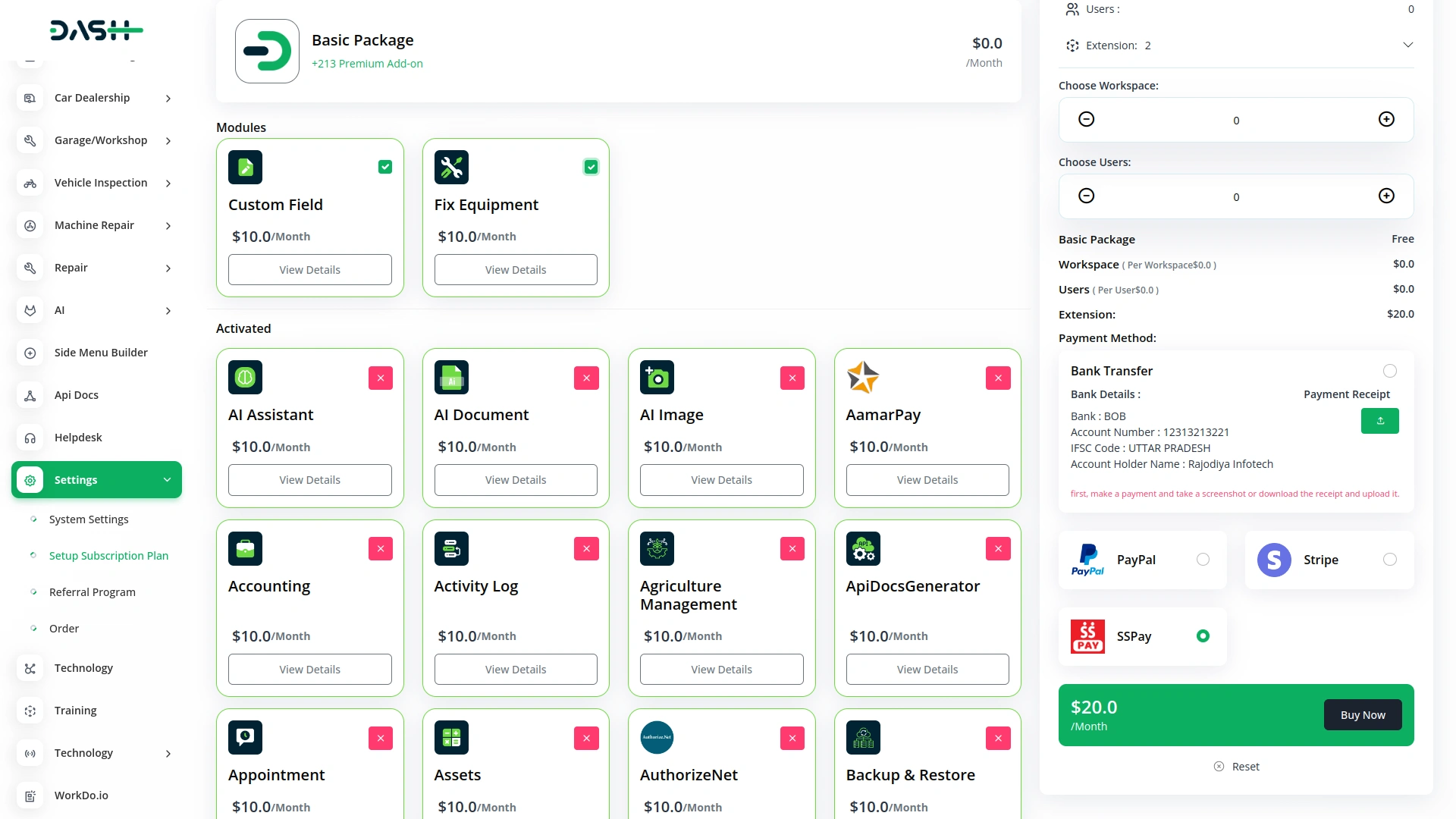Open Referral Program in settings submenu
The width and height of the screenshot is (1456, 819).
point(93,592)
